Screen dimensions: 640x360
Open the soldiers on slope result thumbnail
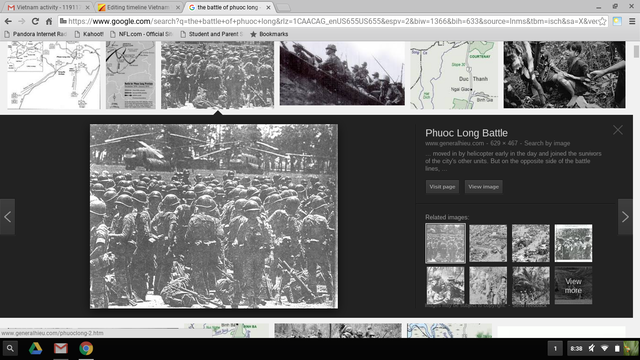(x=342, y=73)
